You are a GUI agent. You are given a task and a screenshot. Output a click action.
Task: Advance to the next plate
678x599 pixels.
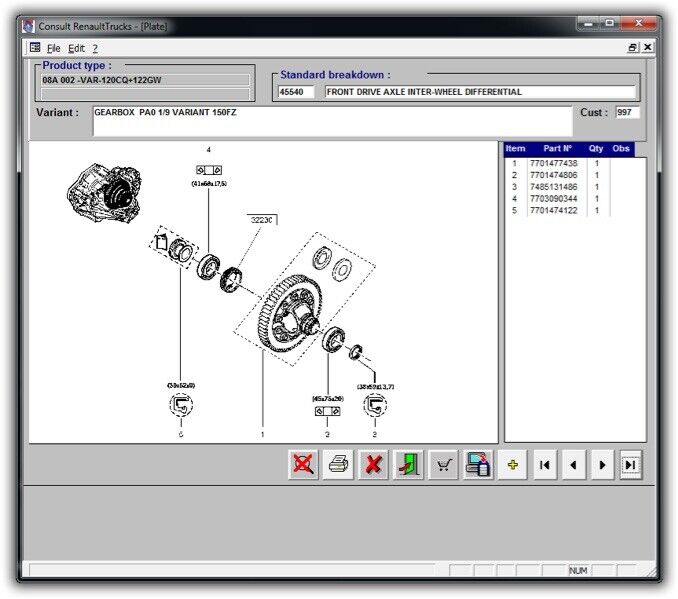tap(602, 465)
